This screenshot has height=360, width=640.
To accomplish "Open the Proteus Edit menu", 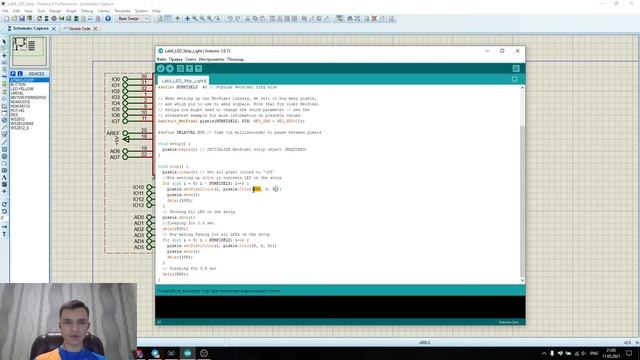I will point(16,11).
